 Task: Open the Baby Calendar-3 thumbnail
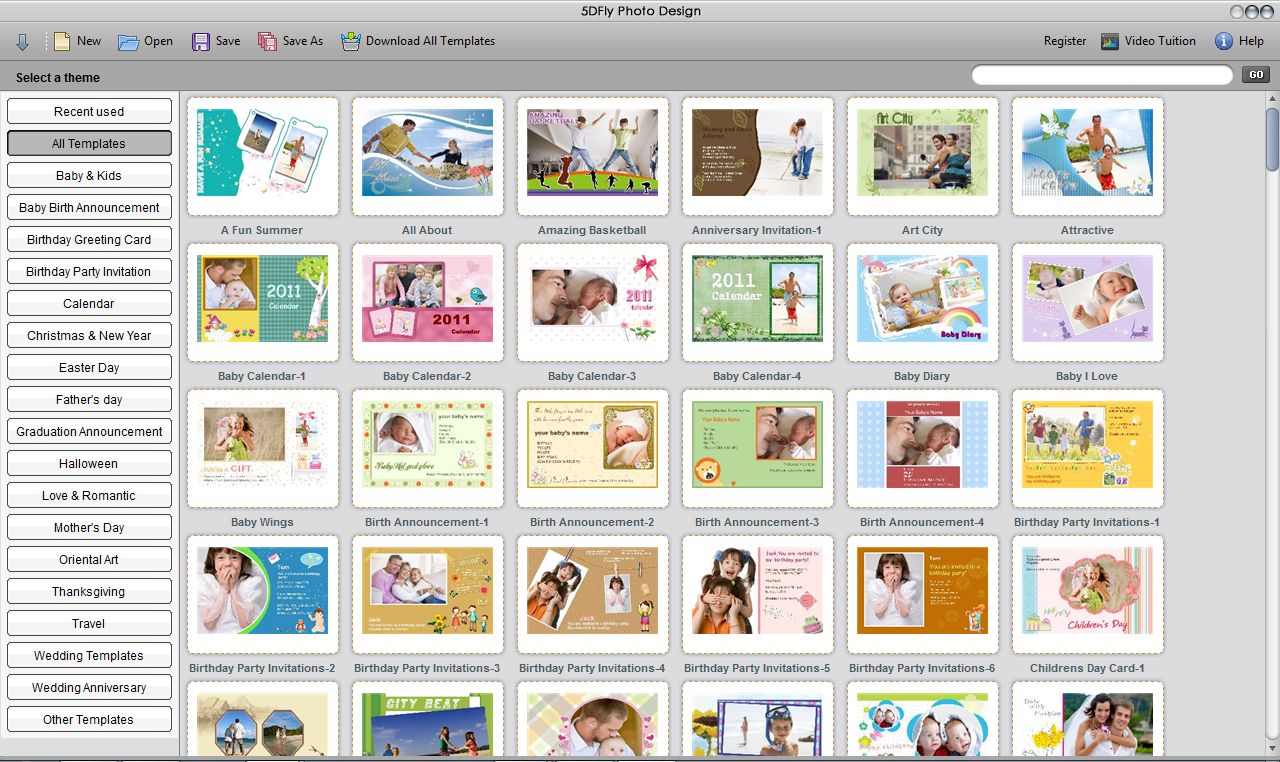point(593,302)
